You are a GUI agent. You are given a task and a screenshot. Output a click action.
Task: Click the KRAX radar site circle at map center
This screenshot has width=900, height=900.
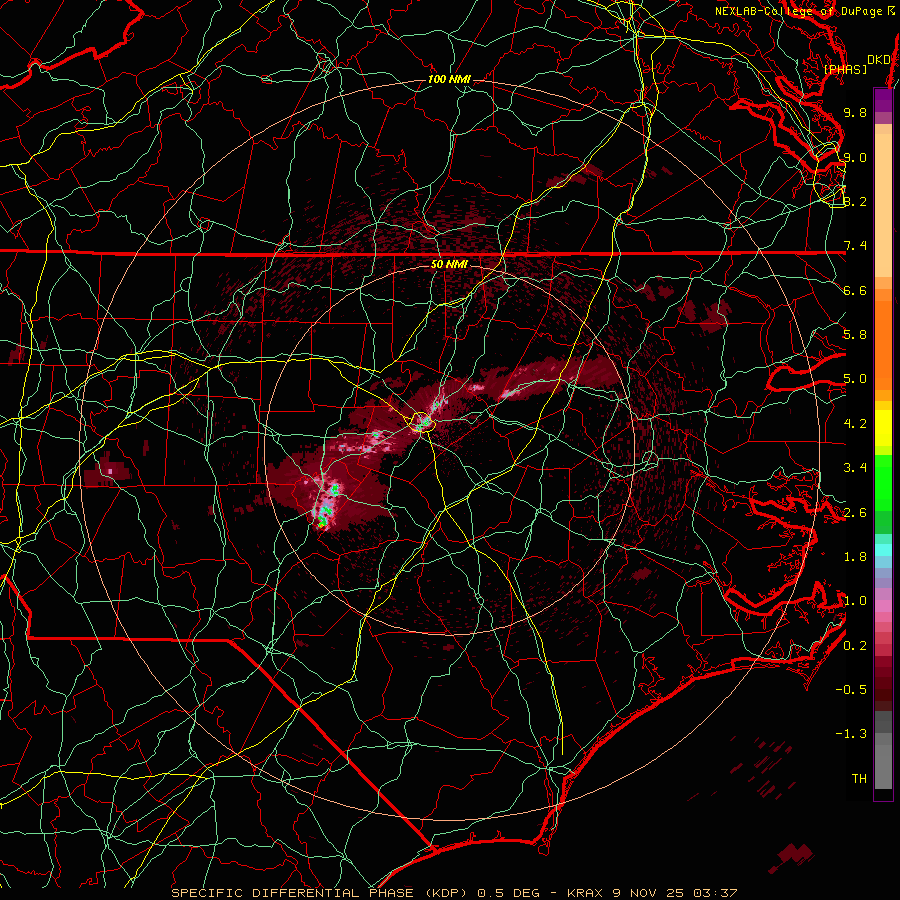click(421, 422)
